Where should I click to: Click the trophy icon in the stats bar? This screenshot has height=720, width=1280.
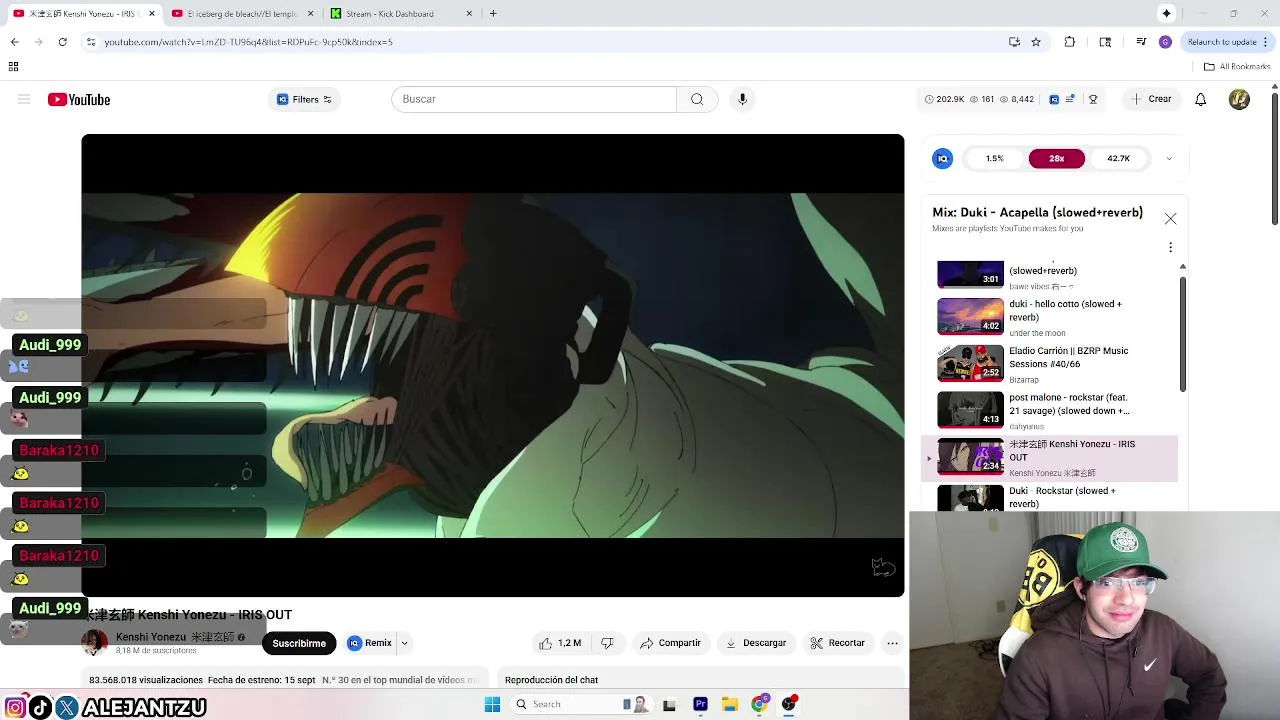[x=1093, y=99]
